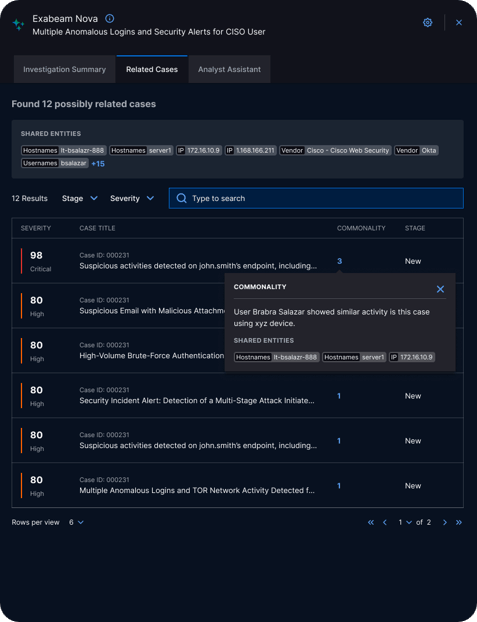Click the Commonality column header
The height and width of the screenshot is (622, 477).
[361, 228]
